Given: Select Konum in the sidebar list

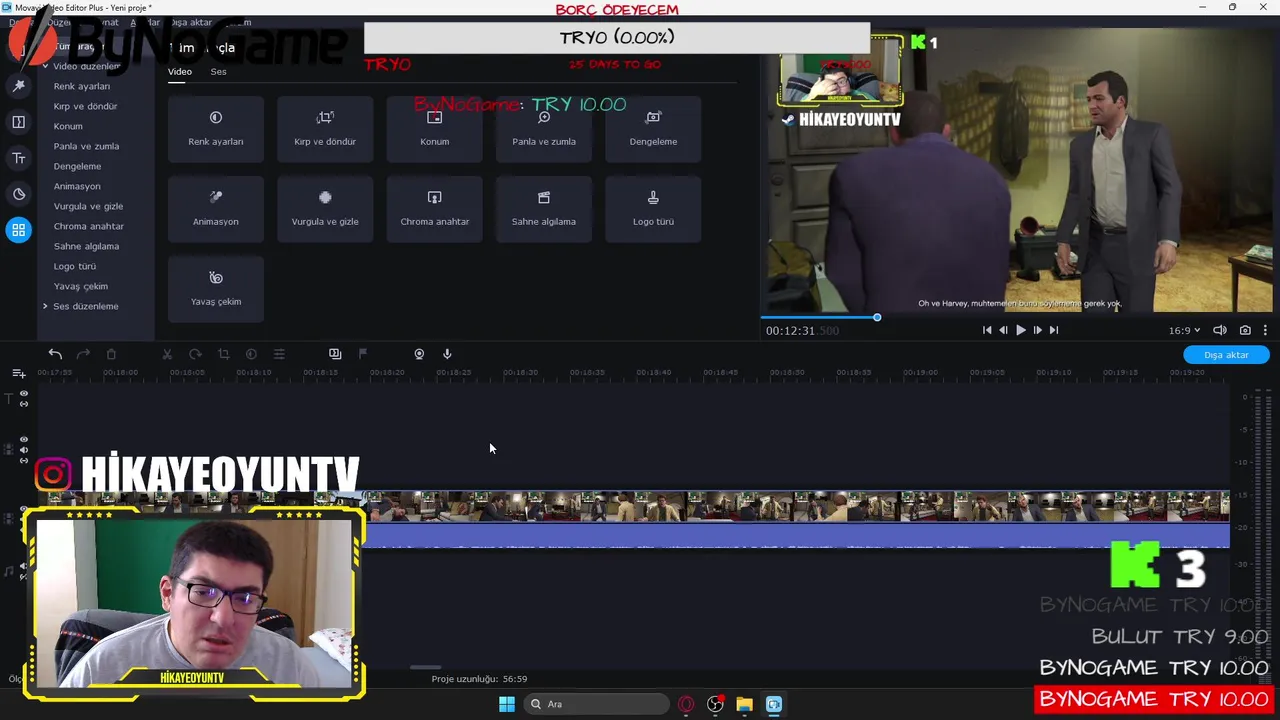Looking at the screenshot, I should (68, 126).
